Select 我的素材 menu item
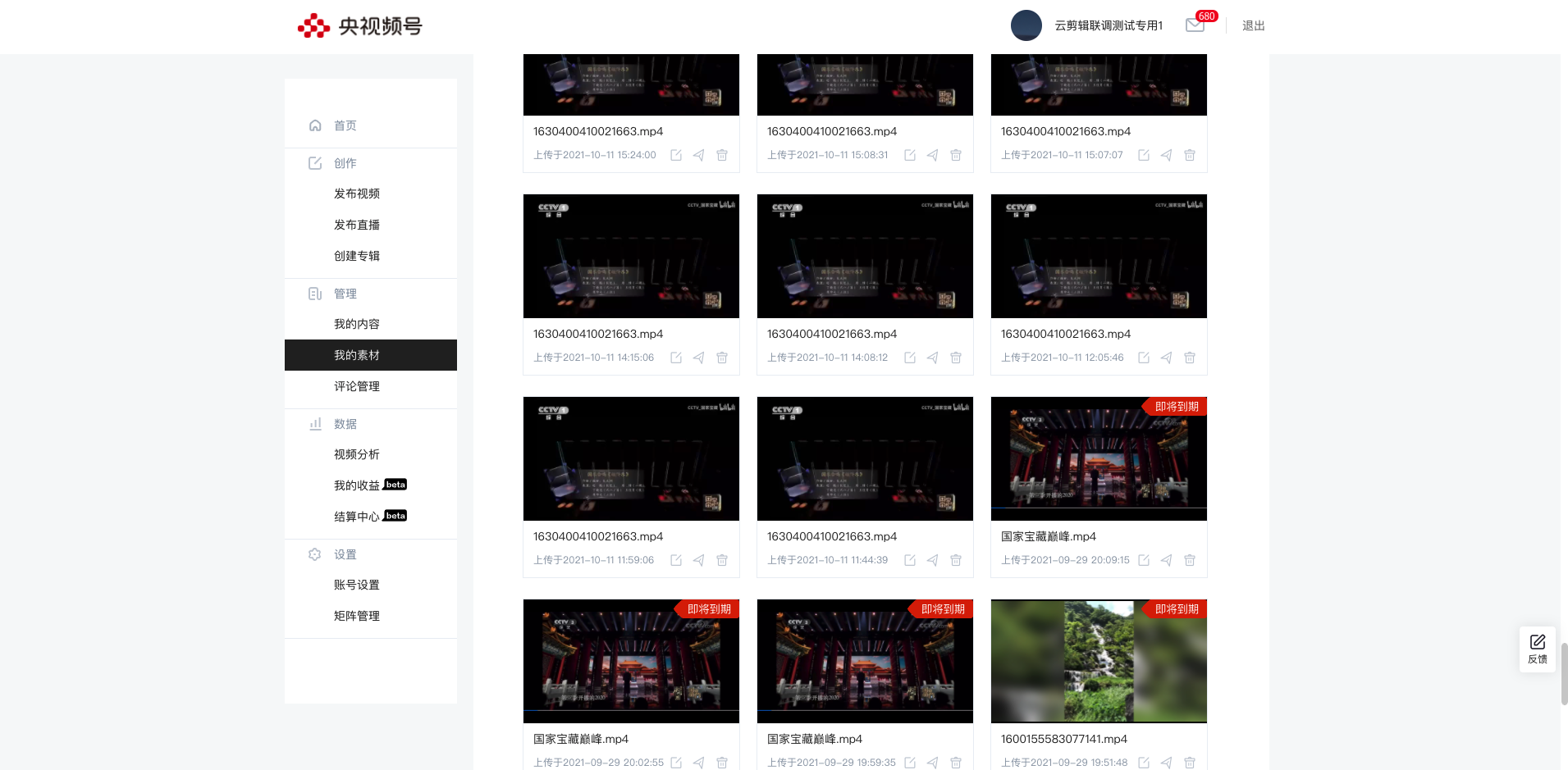Image resolution: width=1568 pixels, height=770 pixels. pos(371,355)
